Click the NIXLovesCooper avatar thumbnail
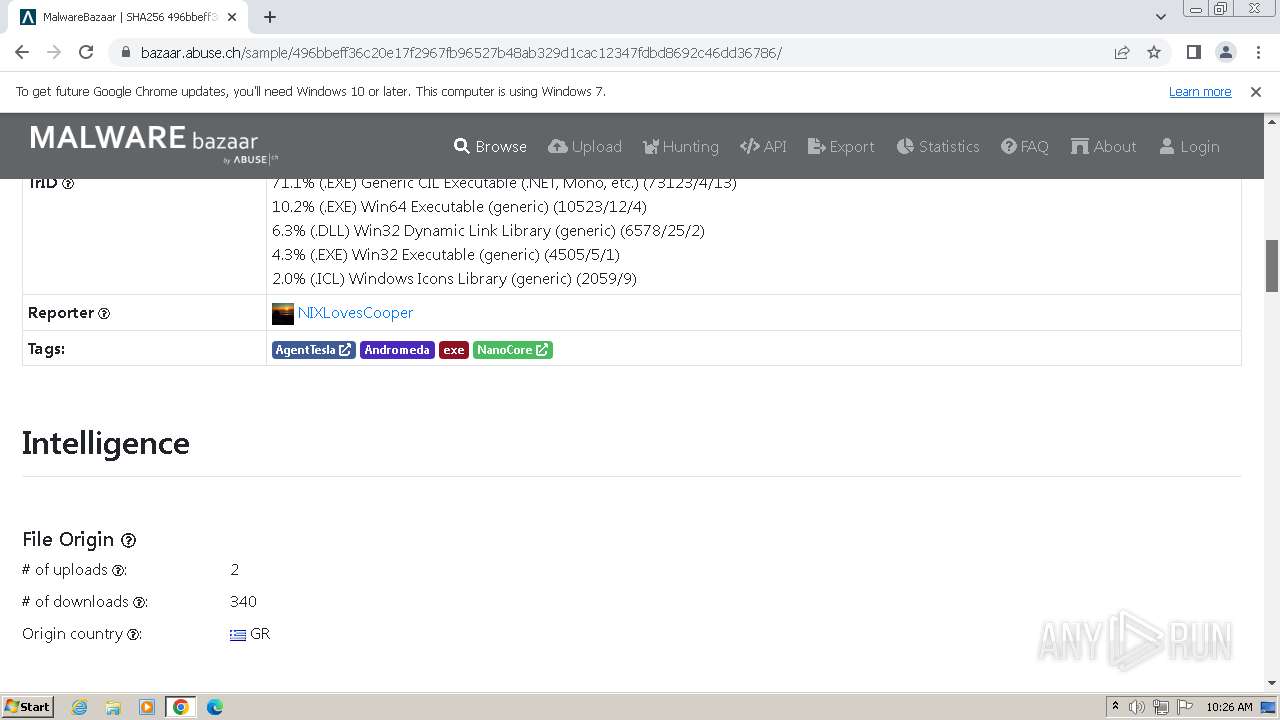Screen dimensions: 1280x720 pos(283,313)
